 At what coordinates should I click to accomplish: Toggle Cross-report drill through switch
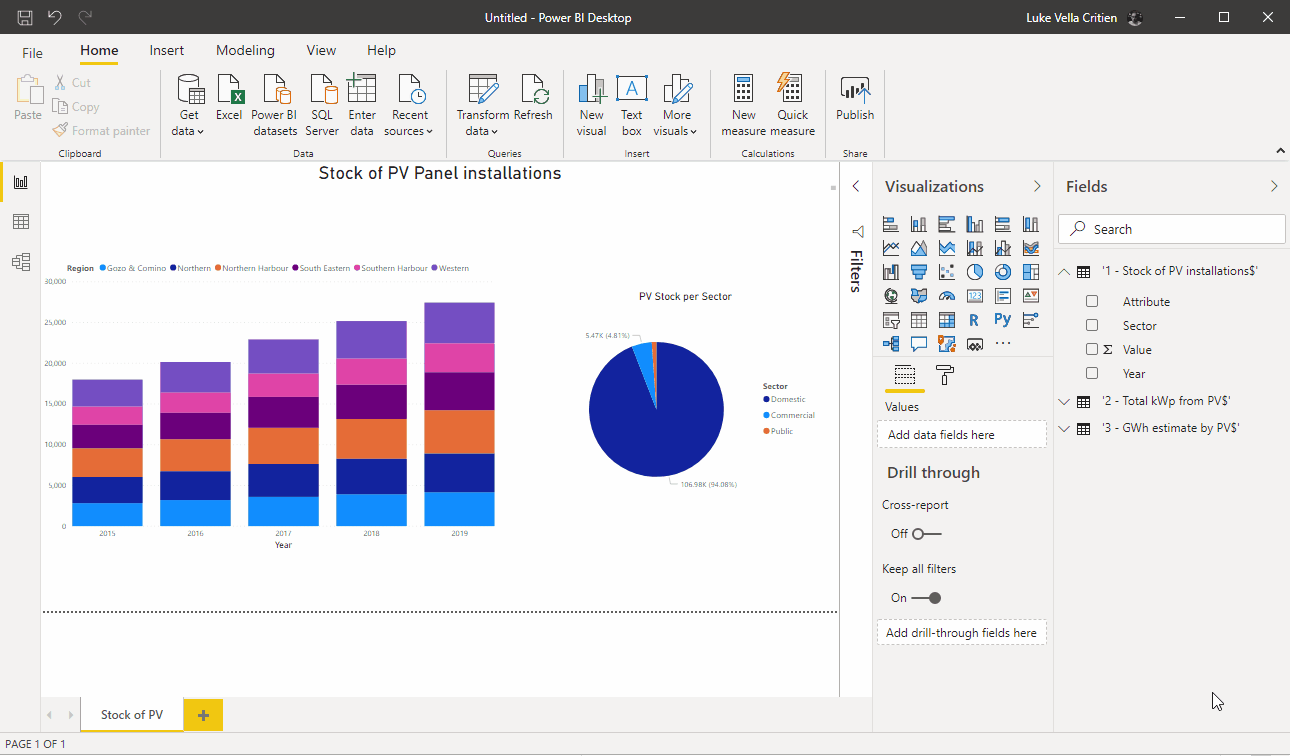click(926, 534)
